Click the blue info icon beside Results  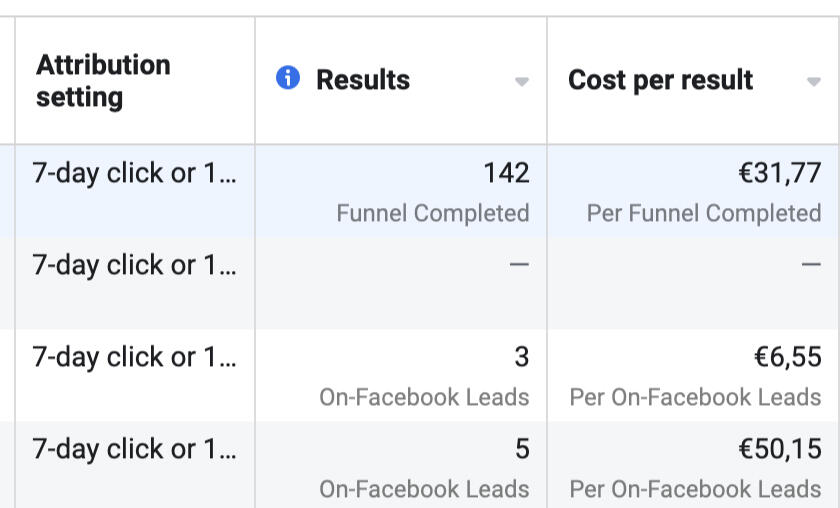coord(288,78)
